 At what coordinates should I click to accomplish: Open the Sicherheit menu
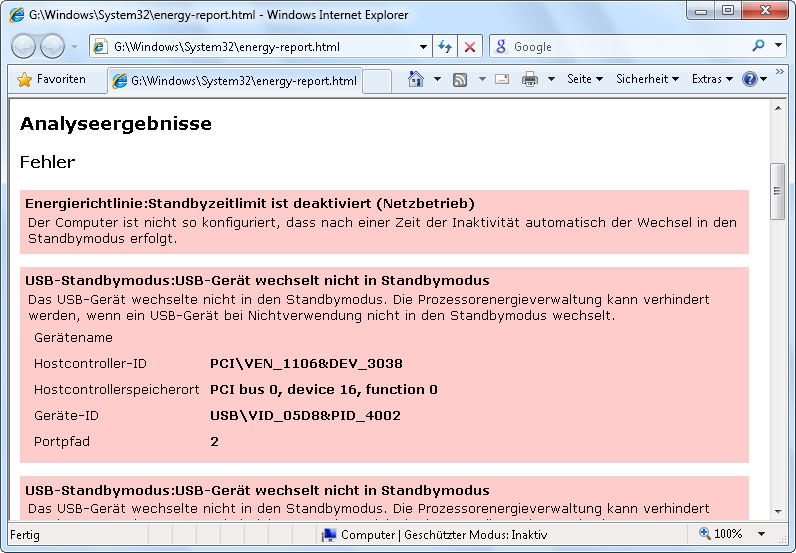pos(647,79)
